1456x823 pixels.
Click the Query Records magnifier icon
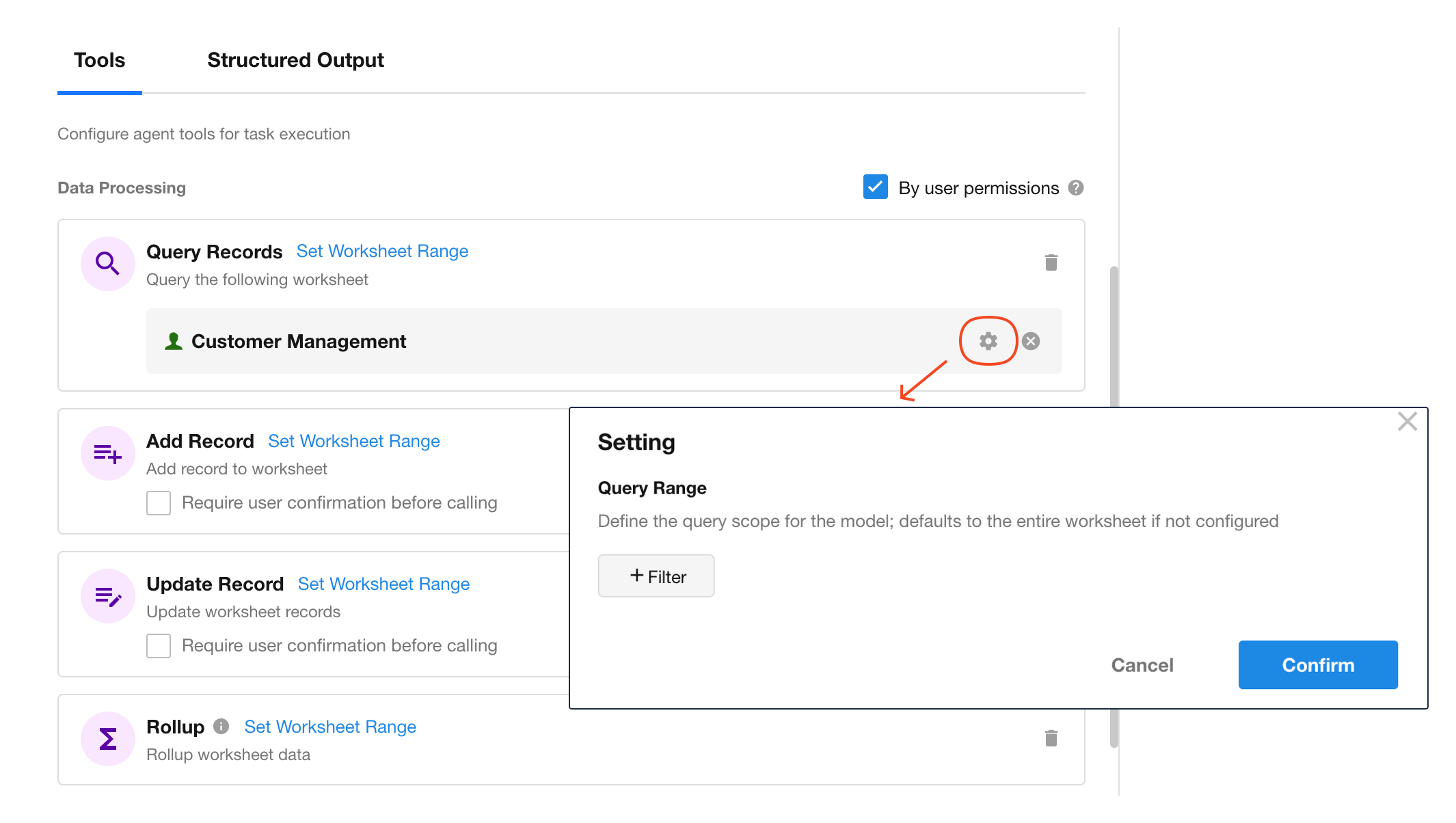click(x=107, y=264)
